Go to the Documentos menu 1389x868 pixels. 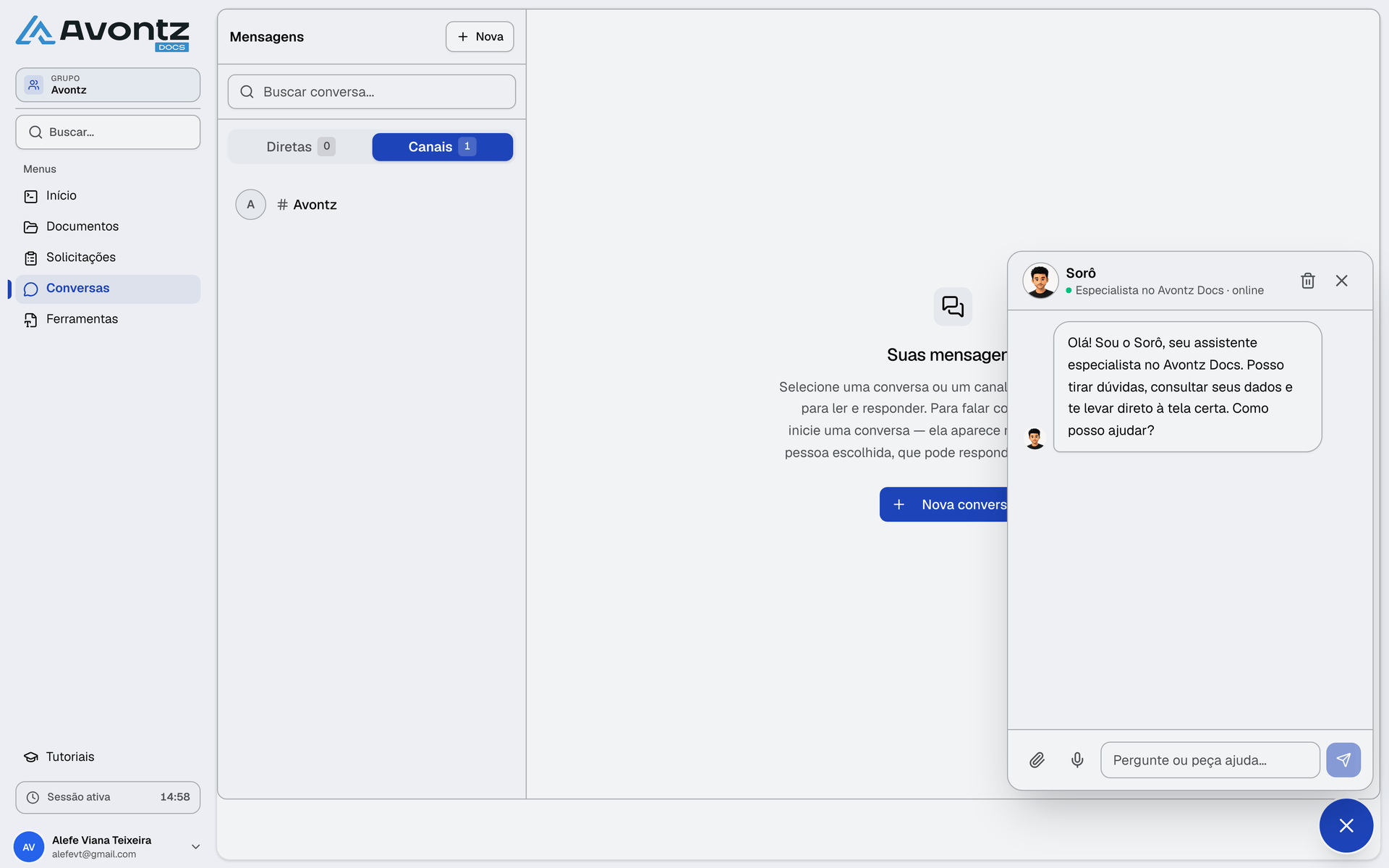[108, 227]
